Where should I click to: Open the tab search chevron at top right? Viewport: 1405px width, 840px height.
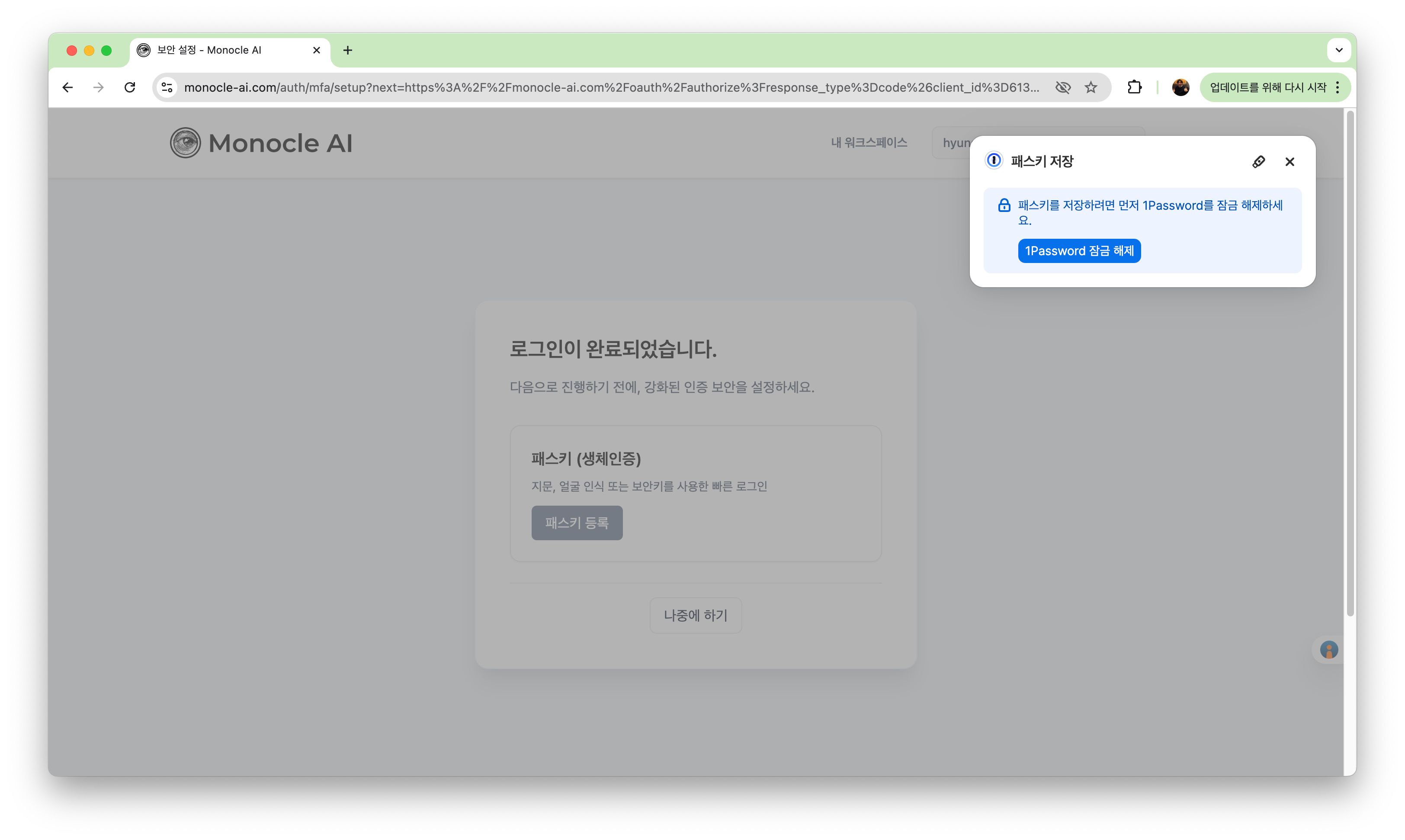[1339, 50]
